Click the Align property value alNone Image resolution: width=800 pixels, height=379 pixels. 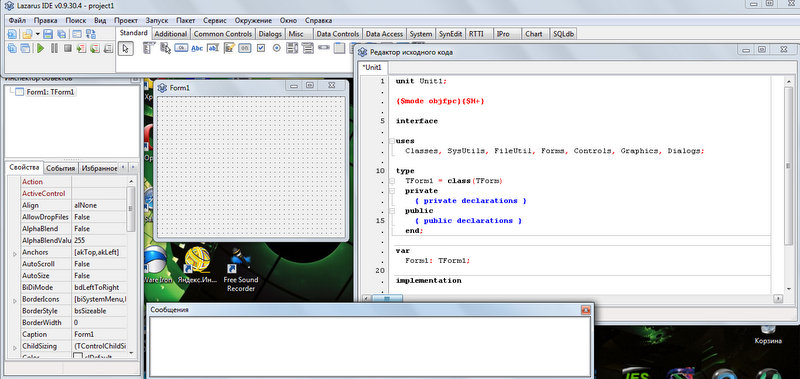click(x=99, y=206)
